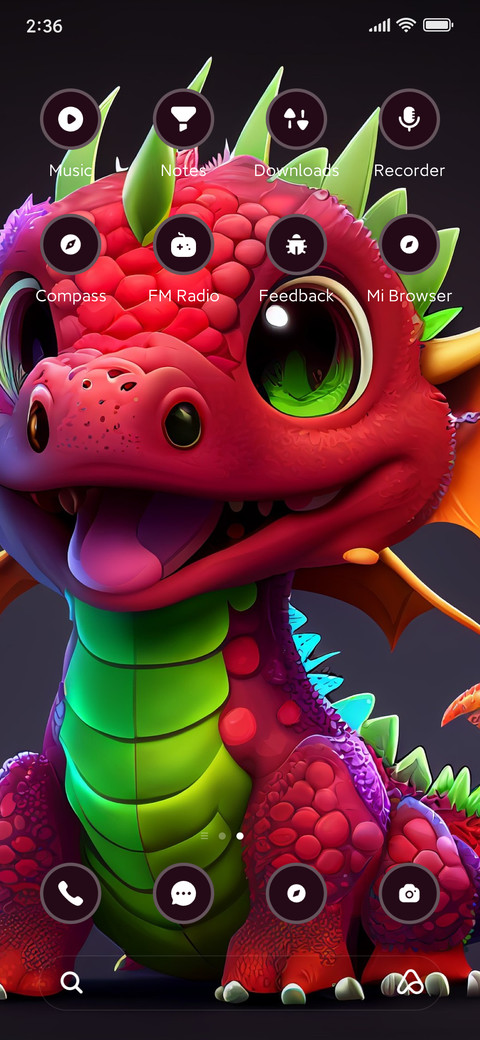
Task: Tap the battery status icon
Action: coord(438,26)
